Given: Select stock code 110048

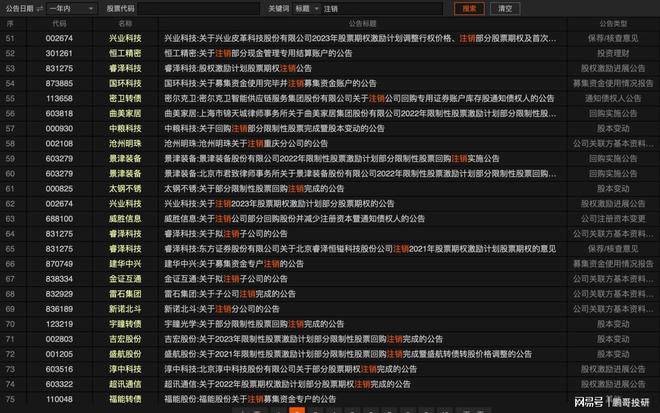Looking at the screenshot, I should [x=59, y=400].
